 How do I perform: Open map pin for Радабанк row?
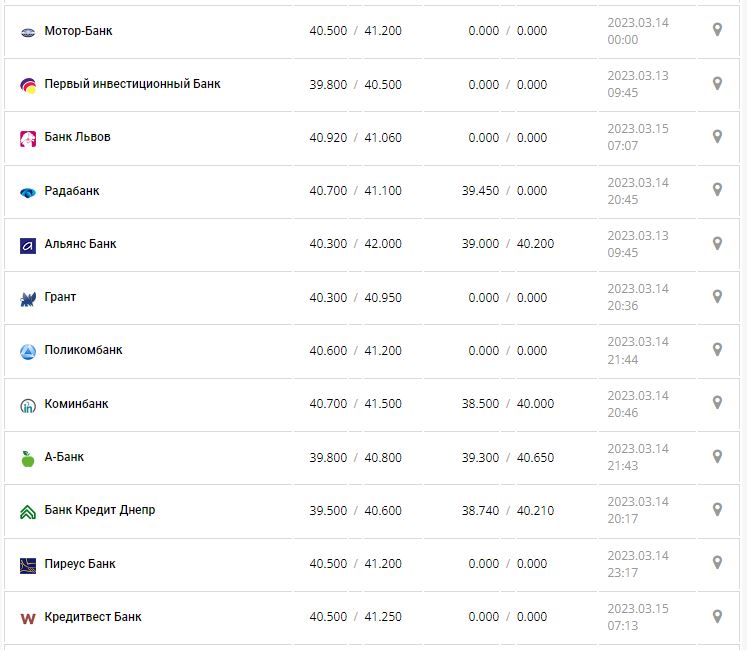[x=717, y=189]
